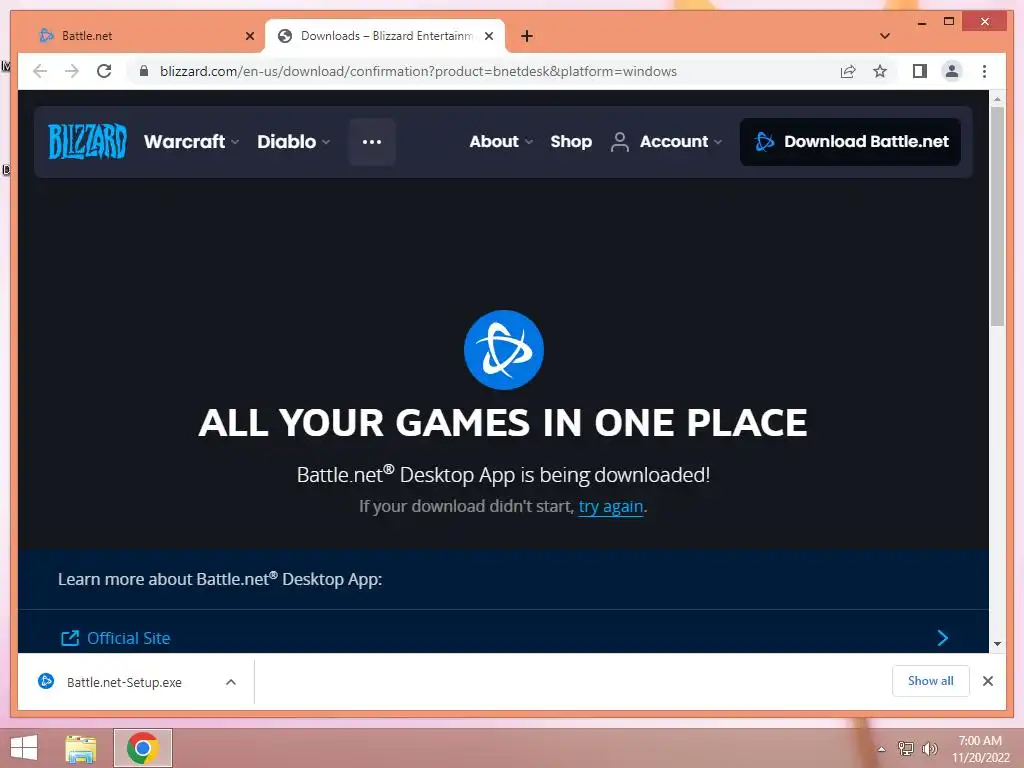This screenshot has width=1024, height=768.
Task: Go to the Shop page
Action: click(571, 142)
